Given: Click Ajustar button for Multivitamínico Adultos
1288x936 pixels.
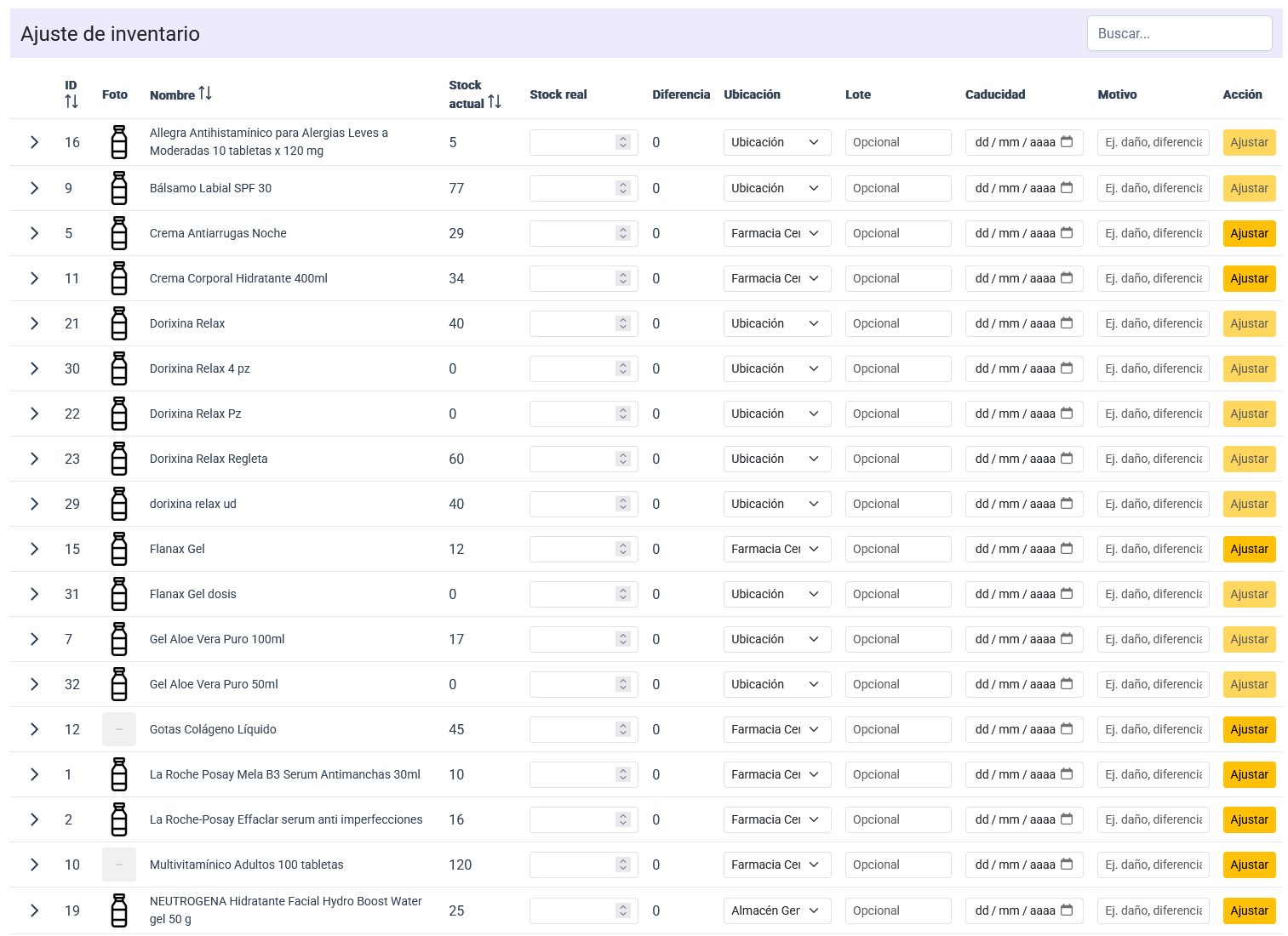Looking at the screenshot, I should tap(1249, 865).
